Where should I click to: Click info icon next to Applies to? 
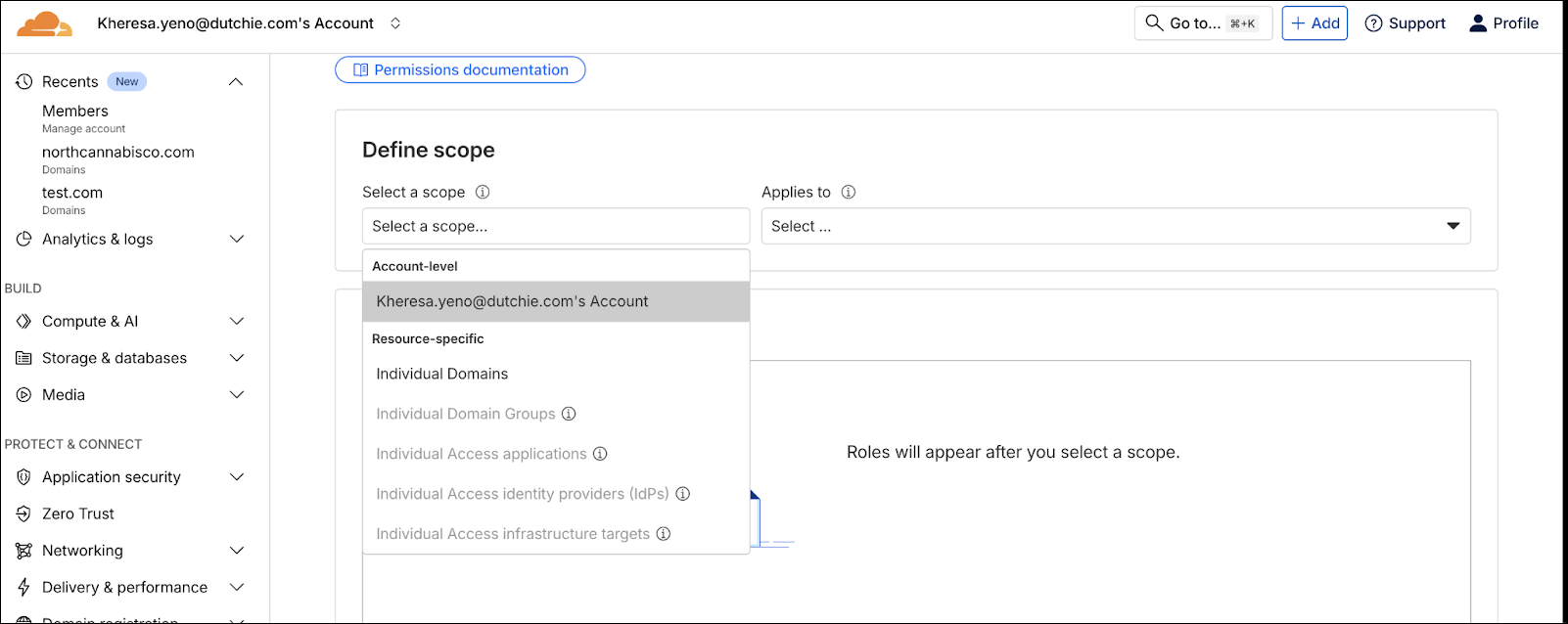(x=849, y=192)
